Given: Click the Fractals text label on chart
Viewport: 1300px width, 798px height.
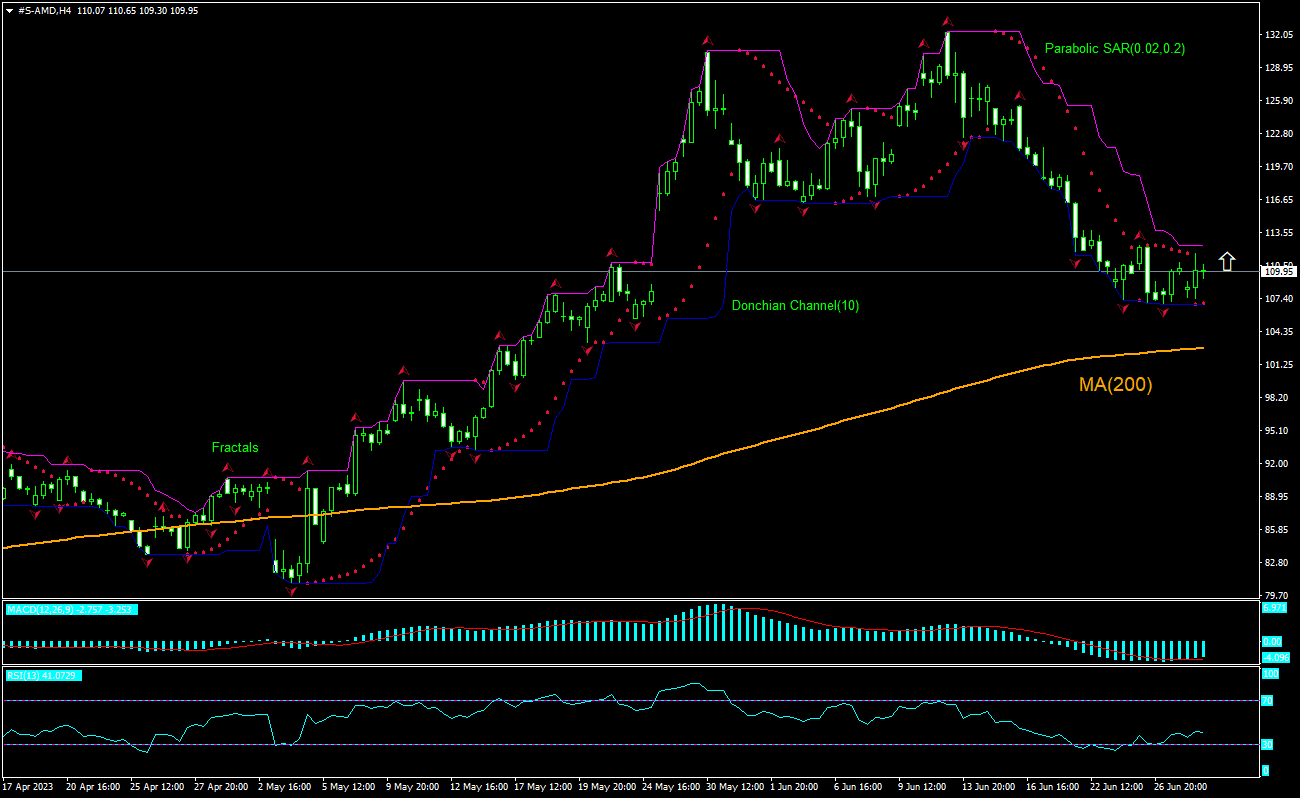Looking at the screenshot, I should (234, 447).
